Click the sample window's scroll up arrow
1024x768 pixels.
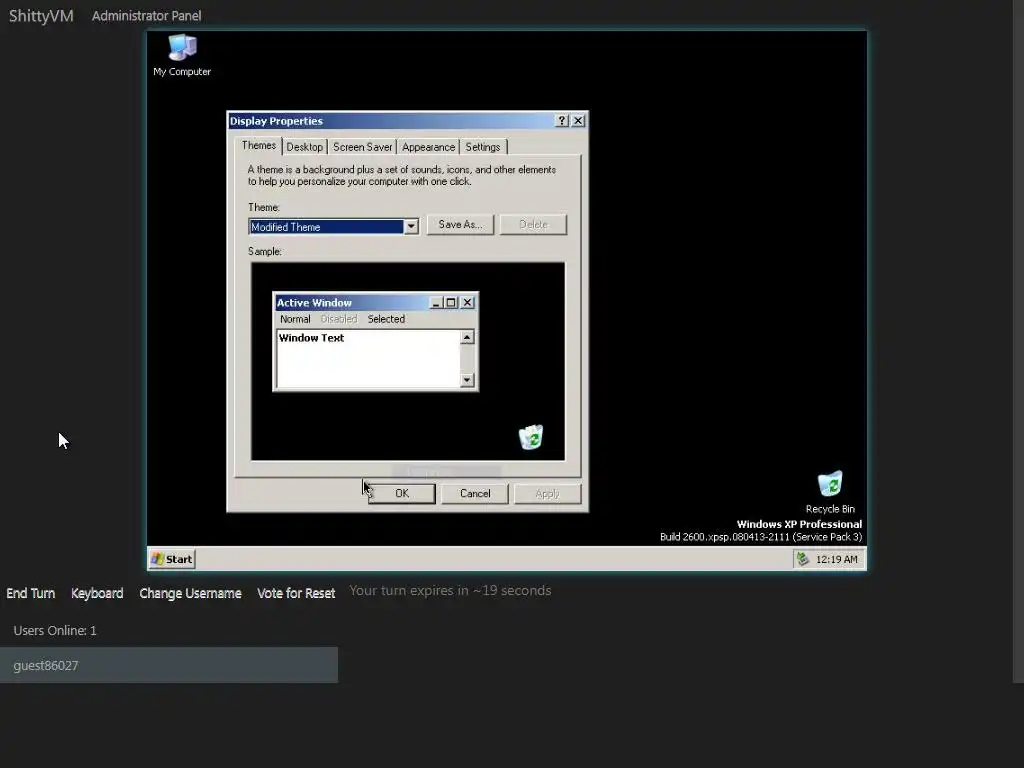(x=467, y=337)
